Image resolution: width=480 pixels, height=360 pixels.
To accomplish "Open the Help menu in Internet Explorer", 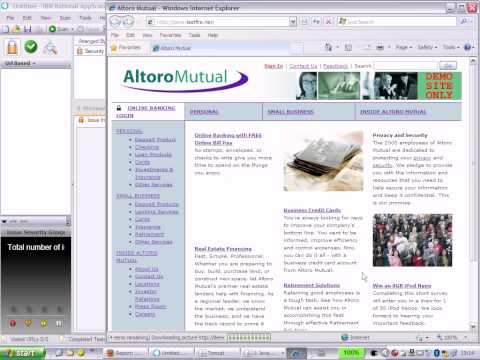I will 213,35.
